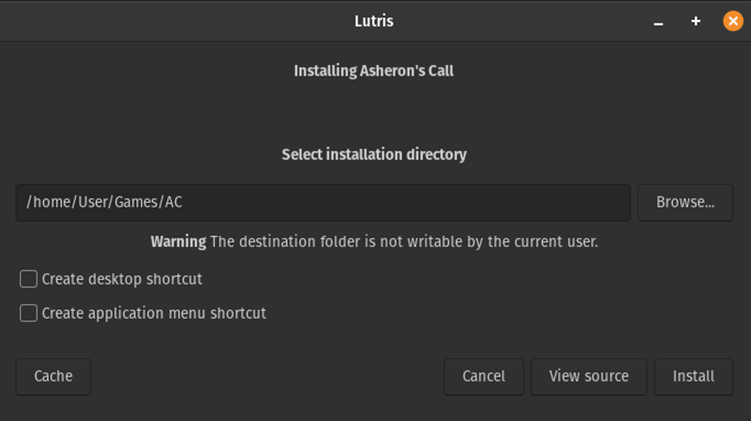
Task: Click the "Create application menu shortcut" label text
Action: coord(154,313)
